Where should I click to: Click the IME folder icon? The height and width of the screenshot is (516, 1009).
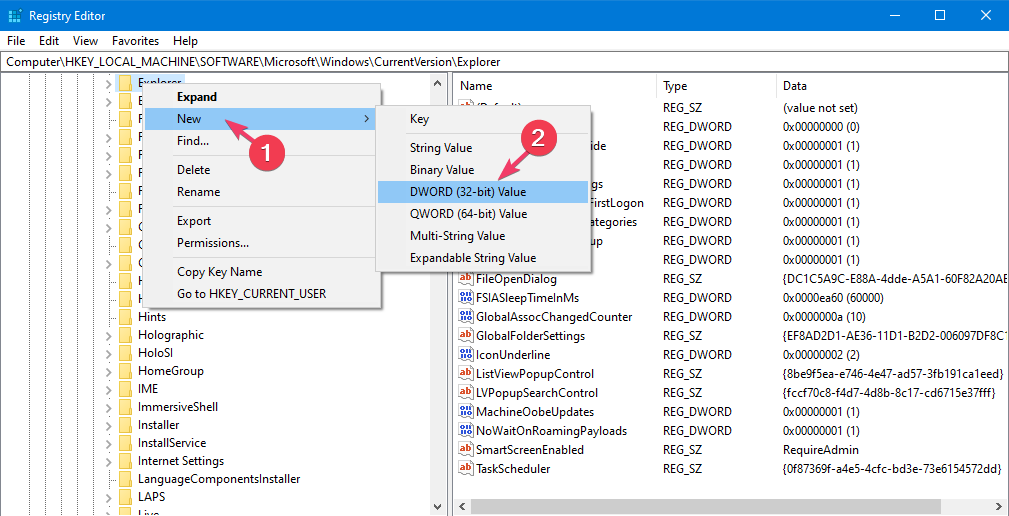point(125,389)
